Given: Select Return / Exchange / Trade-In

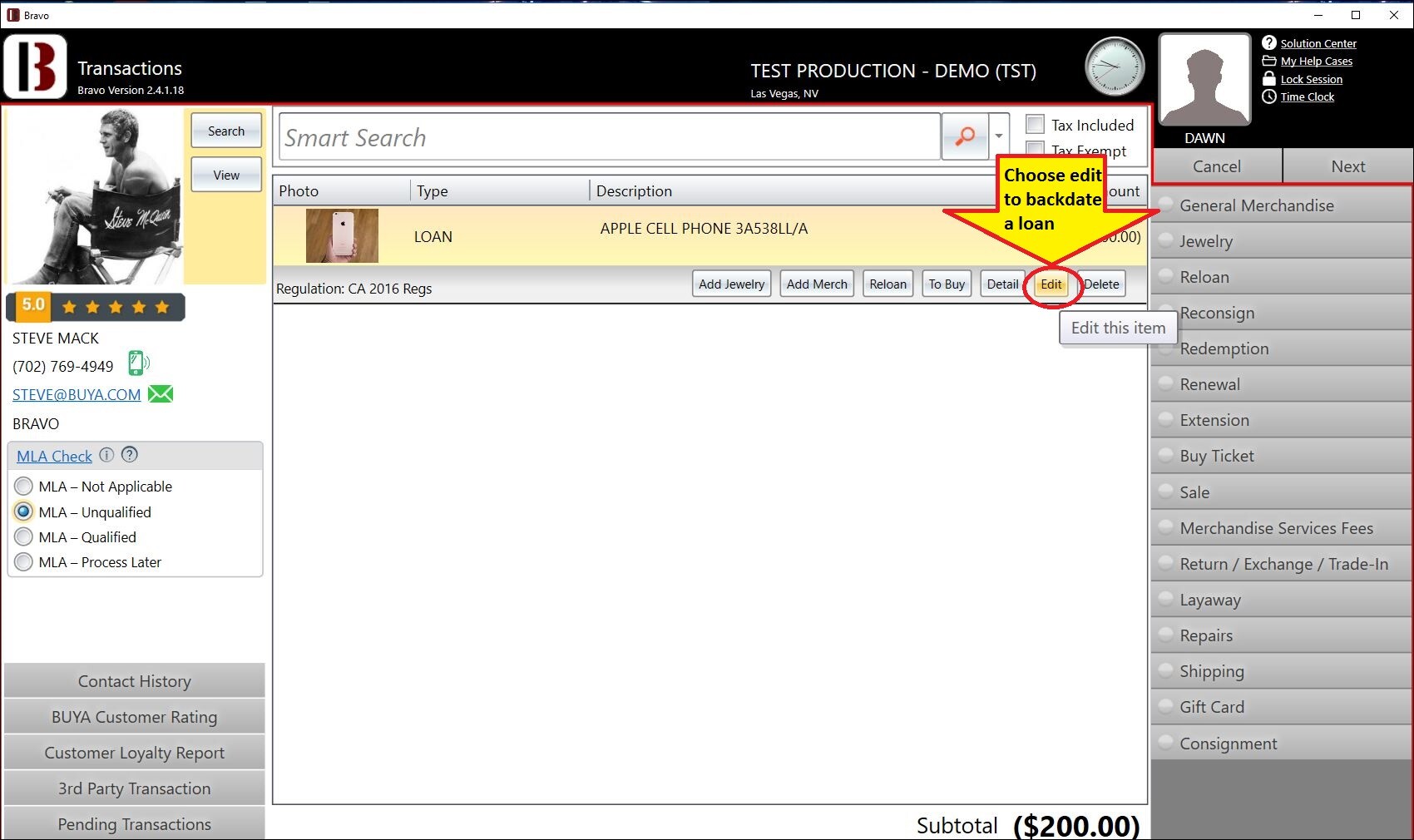Looking at the screenshot, I should [x=1282, y=564].
